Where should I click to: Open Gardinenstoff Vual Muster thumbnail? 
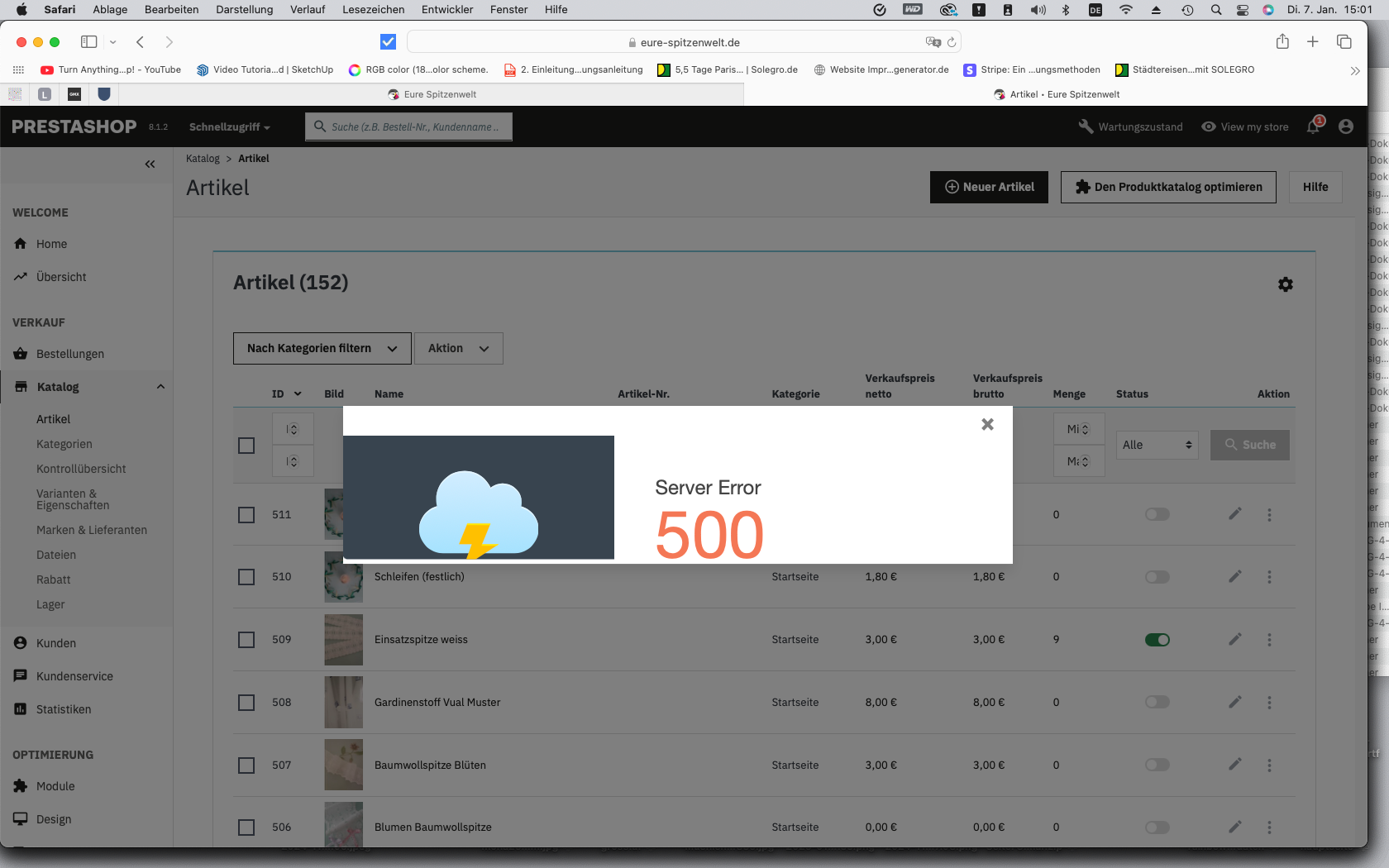[344, 703]
